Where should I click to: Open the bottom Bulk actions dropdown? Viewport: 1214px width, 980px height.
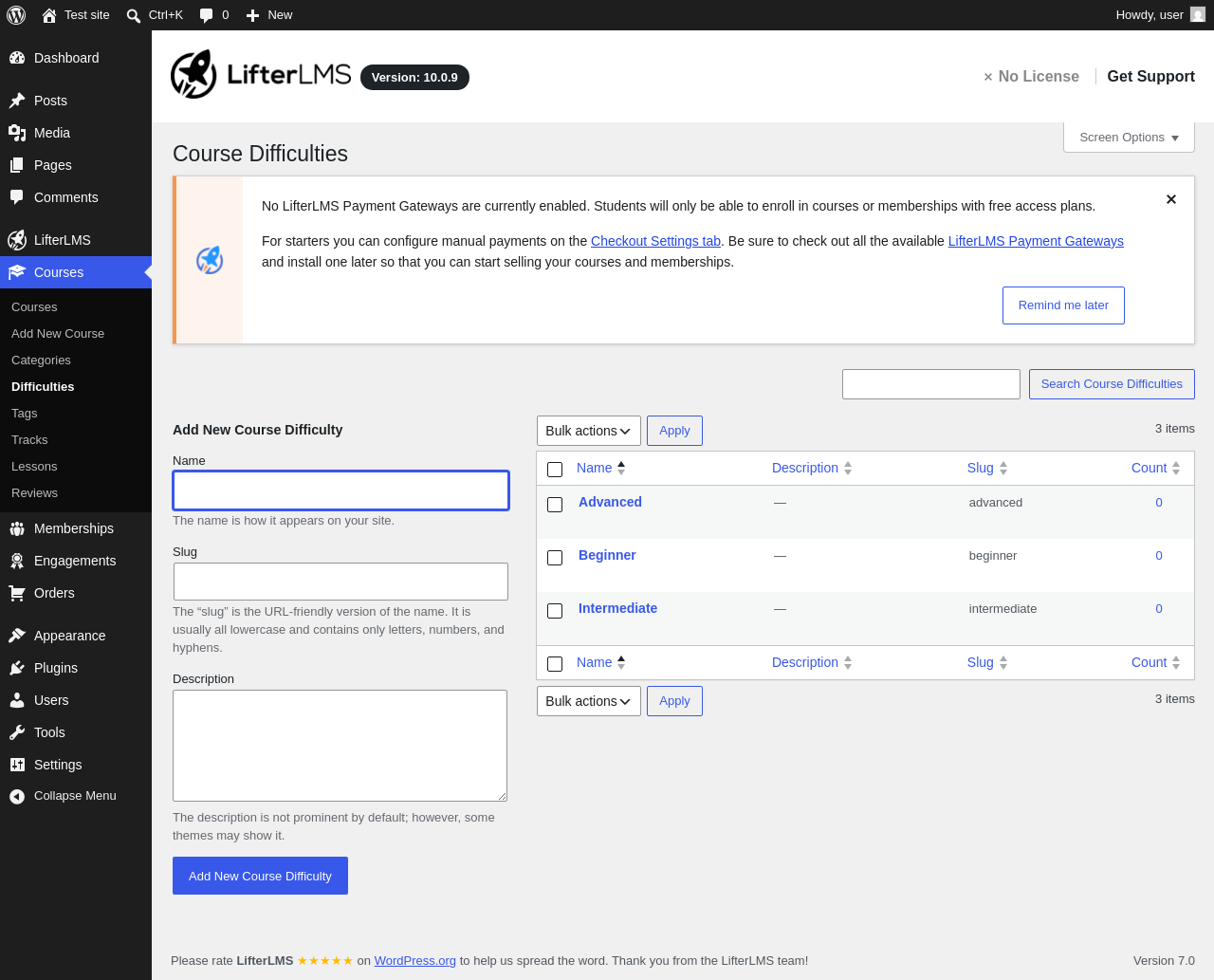(589, 701)
